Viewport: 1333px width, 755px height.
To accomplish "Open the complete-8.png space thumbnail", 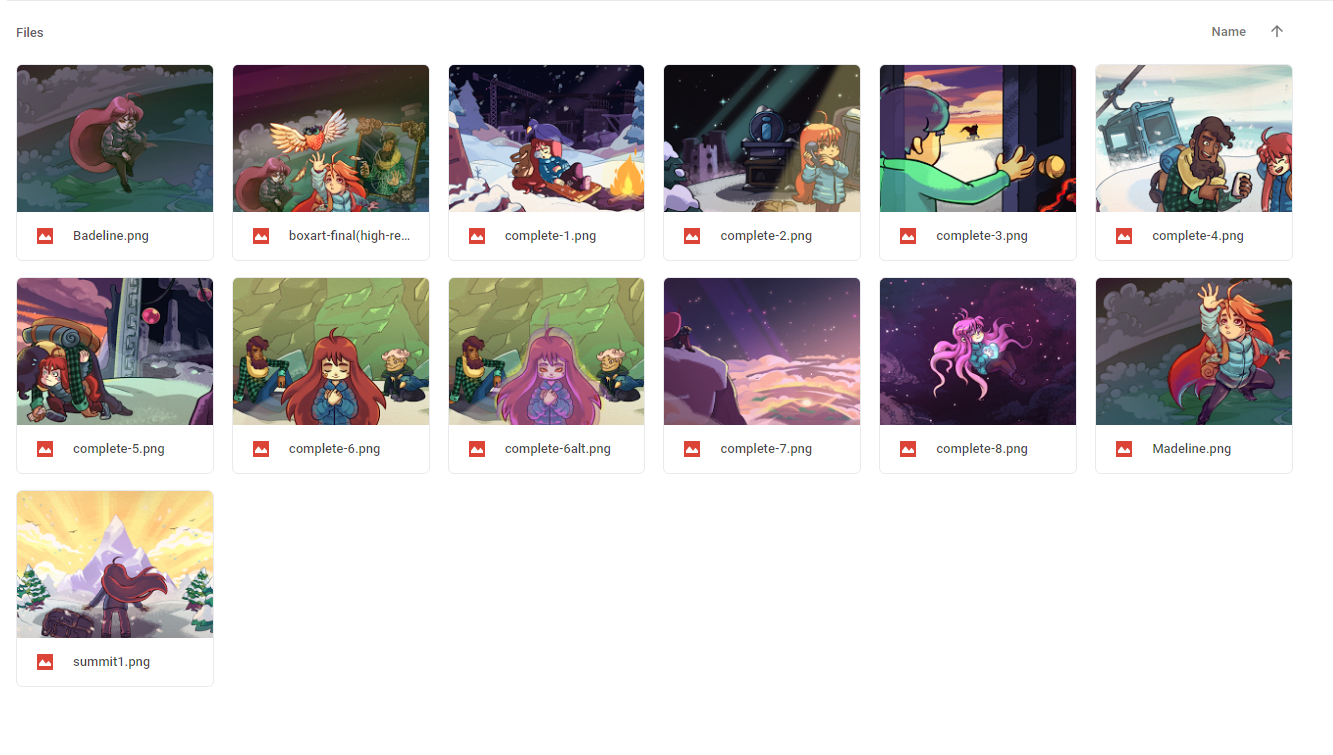I will click(x=978, y=352).
